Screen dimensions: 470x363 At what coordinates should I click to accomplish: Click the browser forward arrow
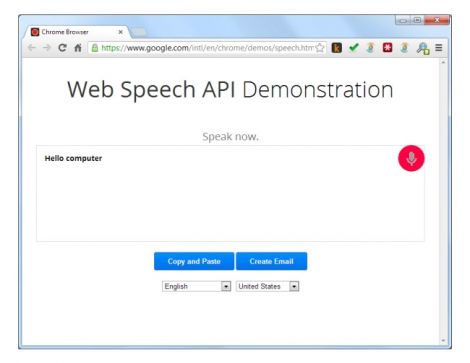click(x=47, y=48)
